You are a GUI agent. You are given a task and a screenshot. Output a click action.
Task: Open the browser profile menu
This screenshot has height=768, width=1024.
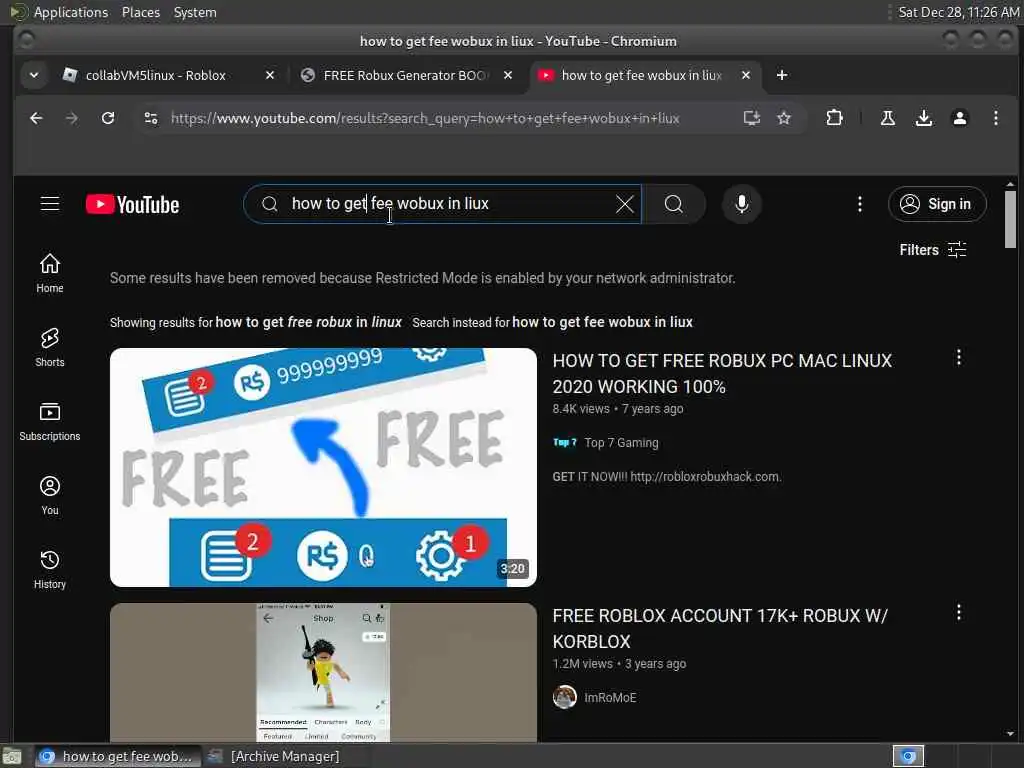(x=959, y=118)
